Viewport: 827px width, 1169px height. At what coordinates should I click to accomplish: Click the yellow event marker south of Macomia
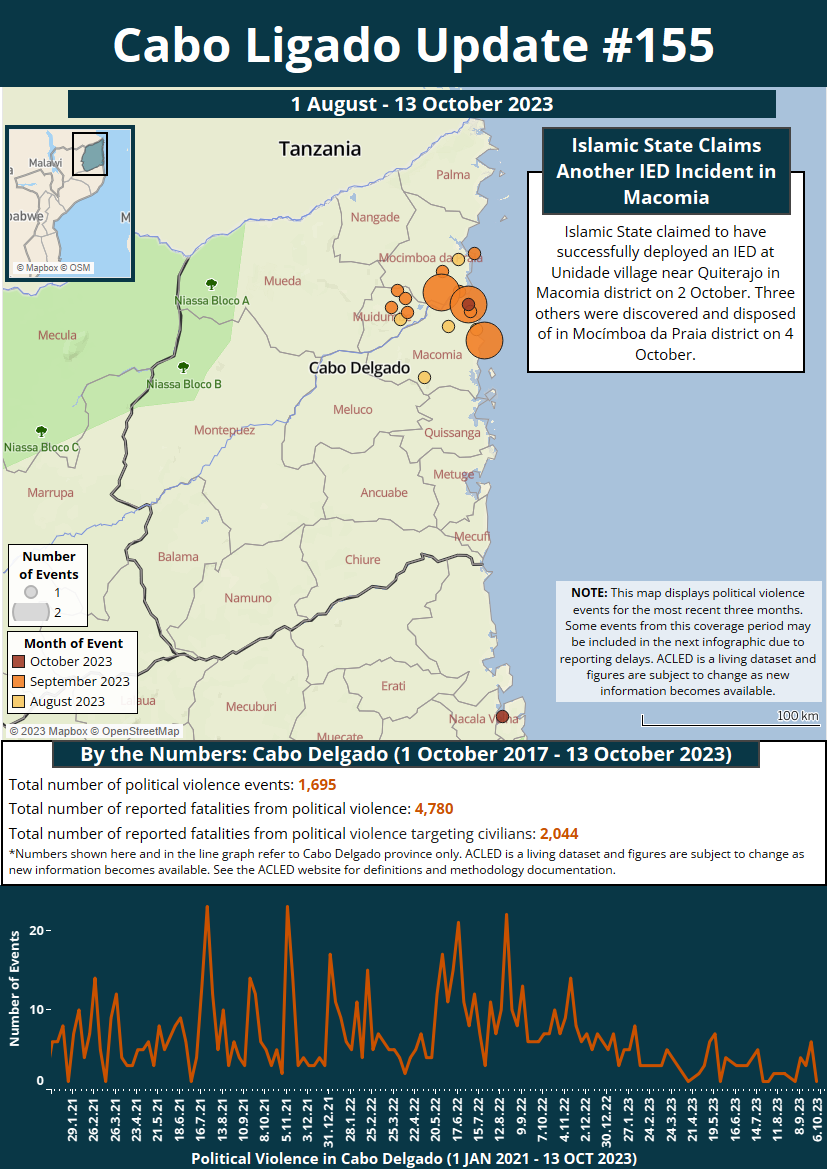tap(424, 378)
